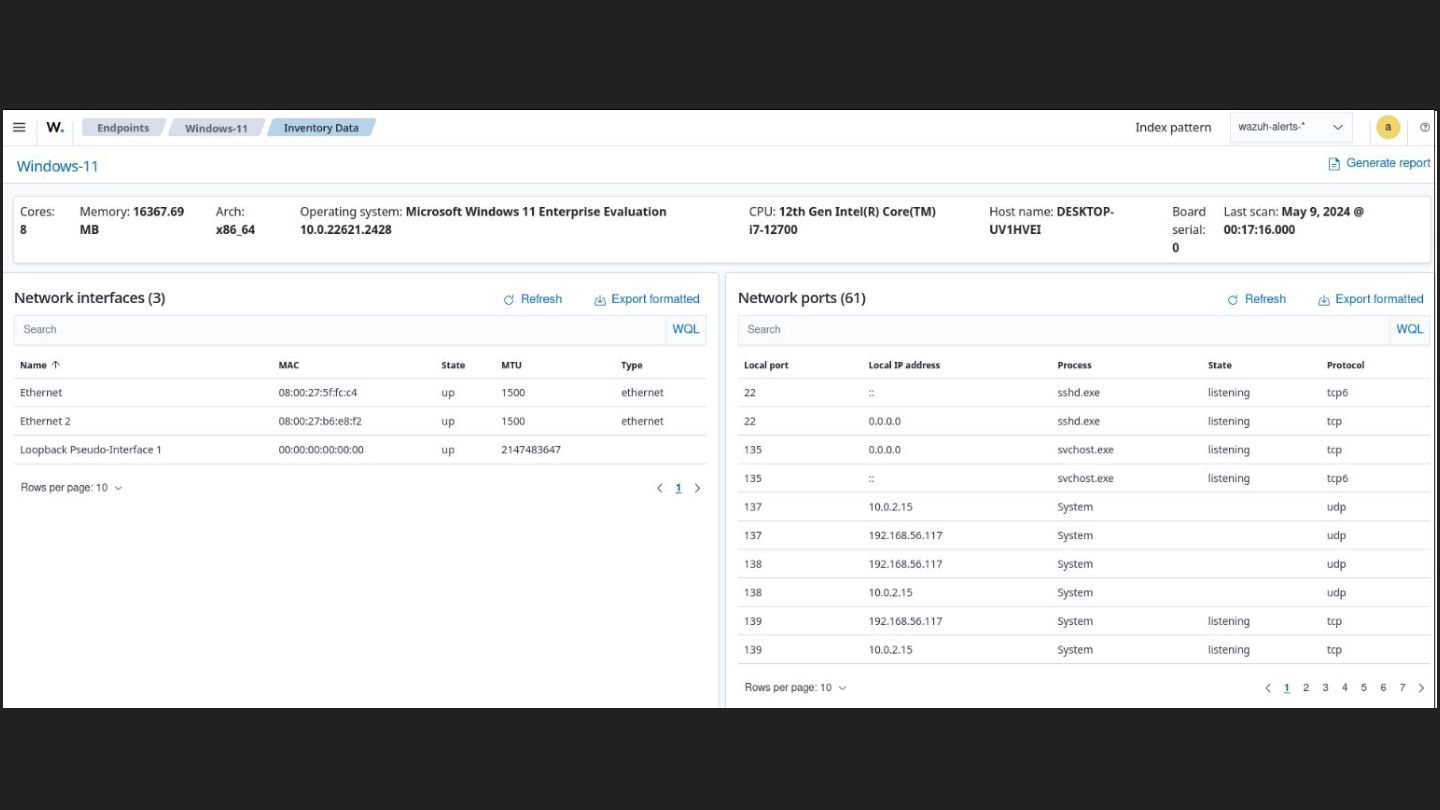This screenshot has height=810, width=1440.
Task: Go to page 7 of Network ports
Action: coord(1402,688)
